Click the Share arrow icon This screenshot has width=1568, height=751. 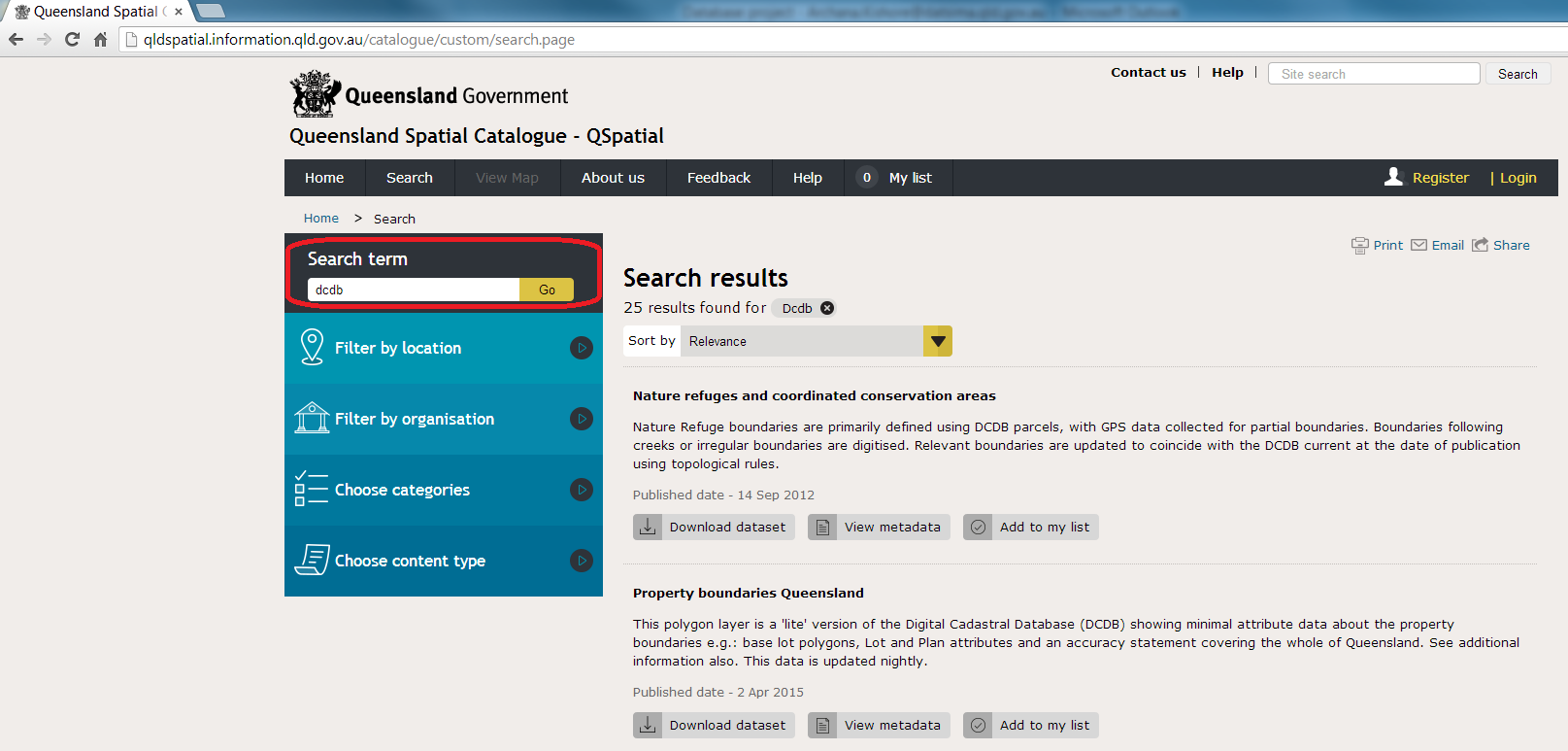click(1480, 245)
